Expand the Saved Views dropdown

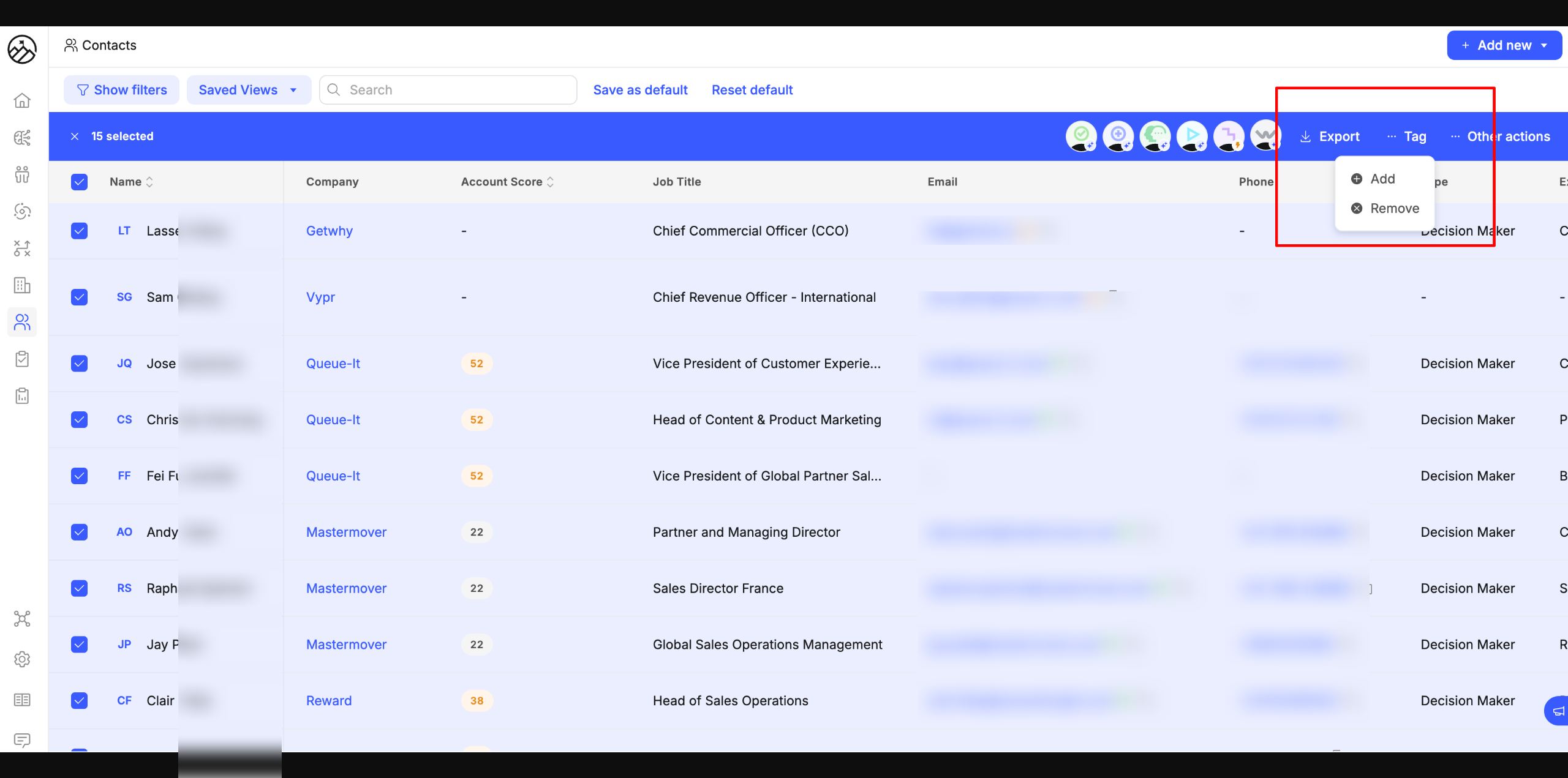coord(248,90)
